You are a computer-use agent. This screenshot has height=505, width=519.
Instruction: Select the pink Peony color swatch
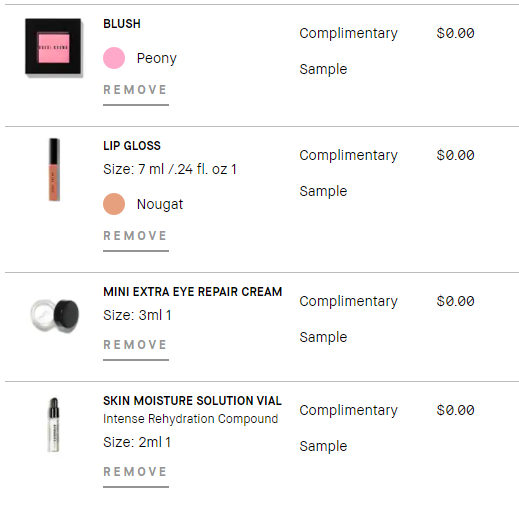tap(114, 58)
